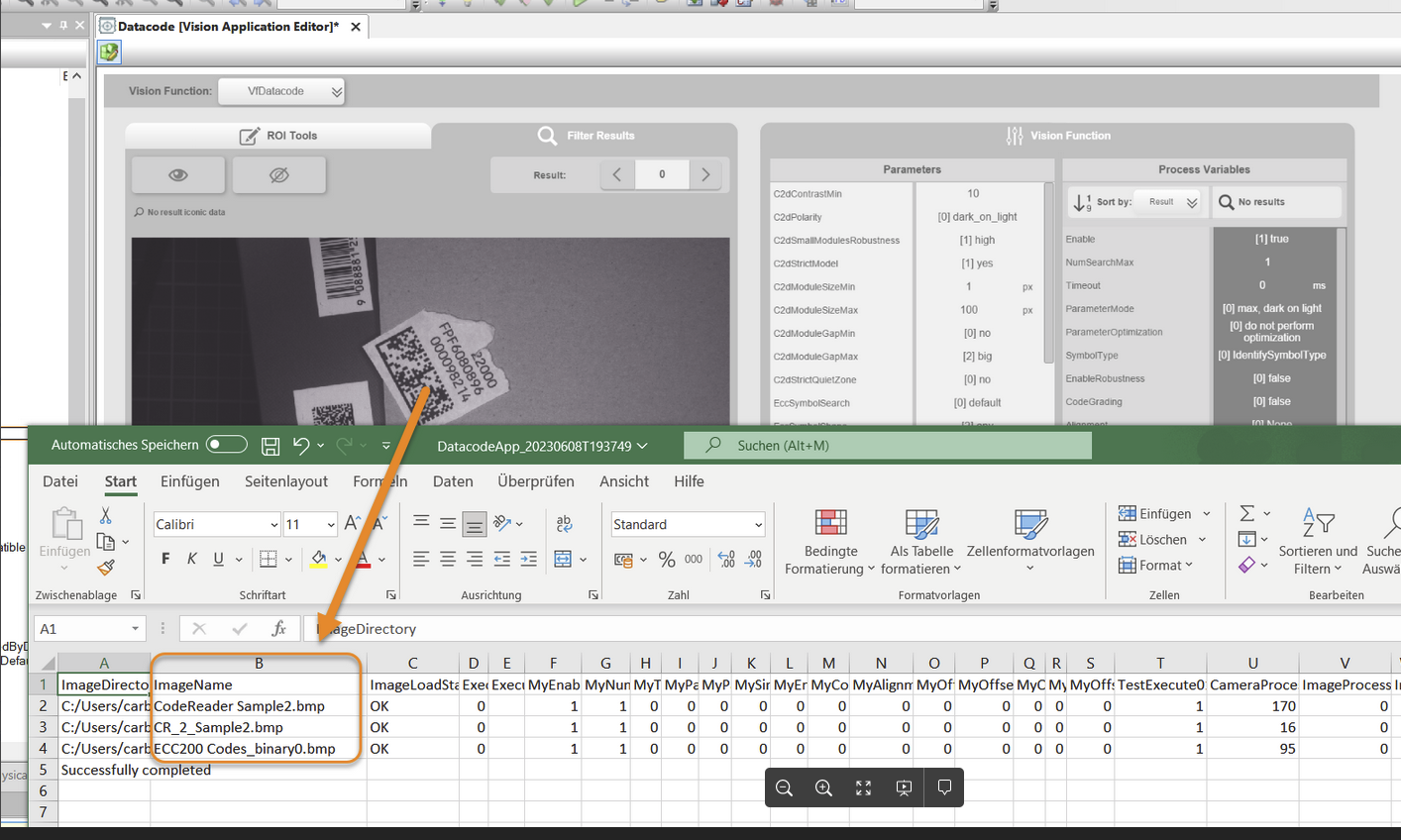This screenshot has width=1401, height=840.
Task: Go to previous result with left arrow
Action: [x=617, y=174]
